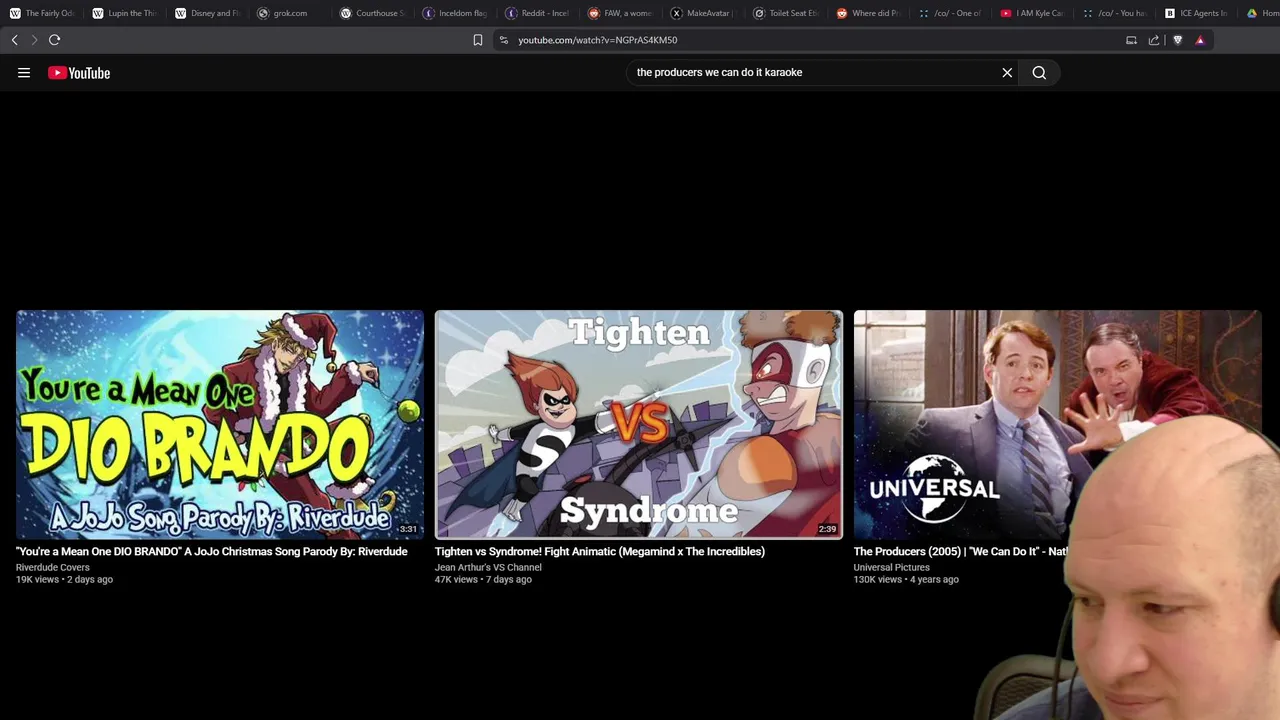Click the "47K views • 7 days ago" text
This screenshot has height=720, width=1280.
tap(483, 579)
